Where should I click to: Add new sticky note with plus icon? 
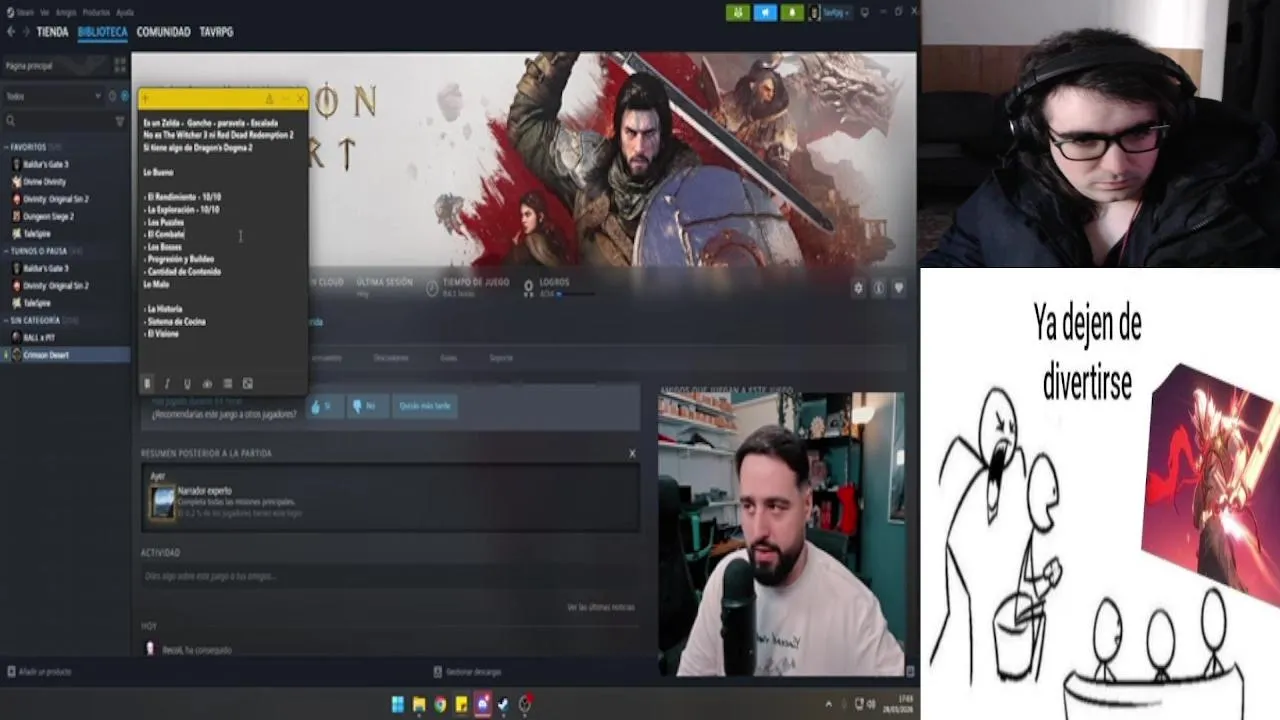[x=146, y=99]
